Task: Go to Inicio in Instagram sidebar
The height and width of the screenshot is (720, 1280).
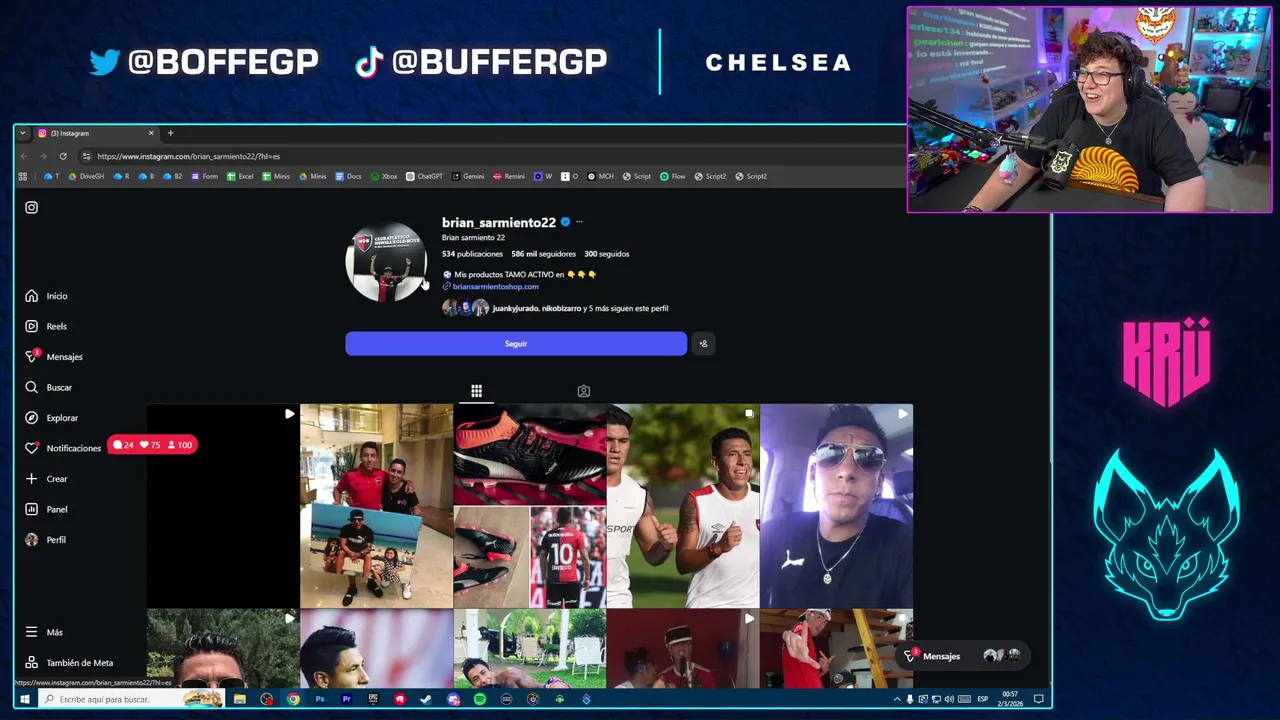Action: (46, 296)
